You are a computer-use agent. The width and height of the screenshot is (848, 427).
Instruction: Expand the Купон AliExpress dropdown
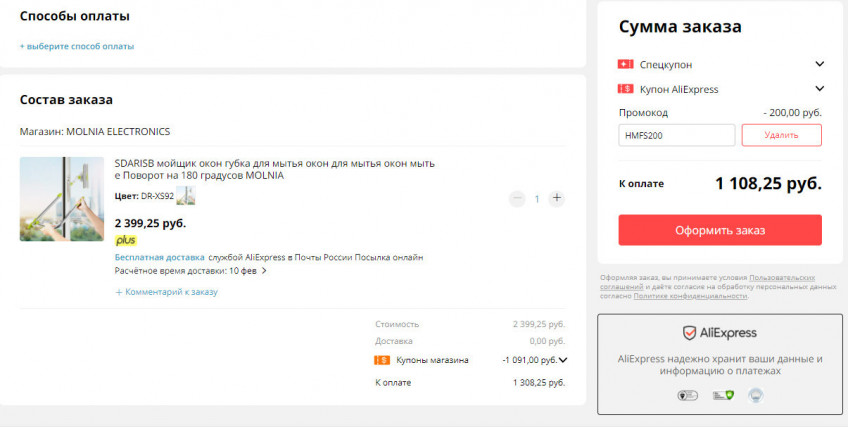[820, 89]
